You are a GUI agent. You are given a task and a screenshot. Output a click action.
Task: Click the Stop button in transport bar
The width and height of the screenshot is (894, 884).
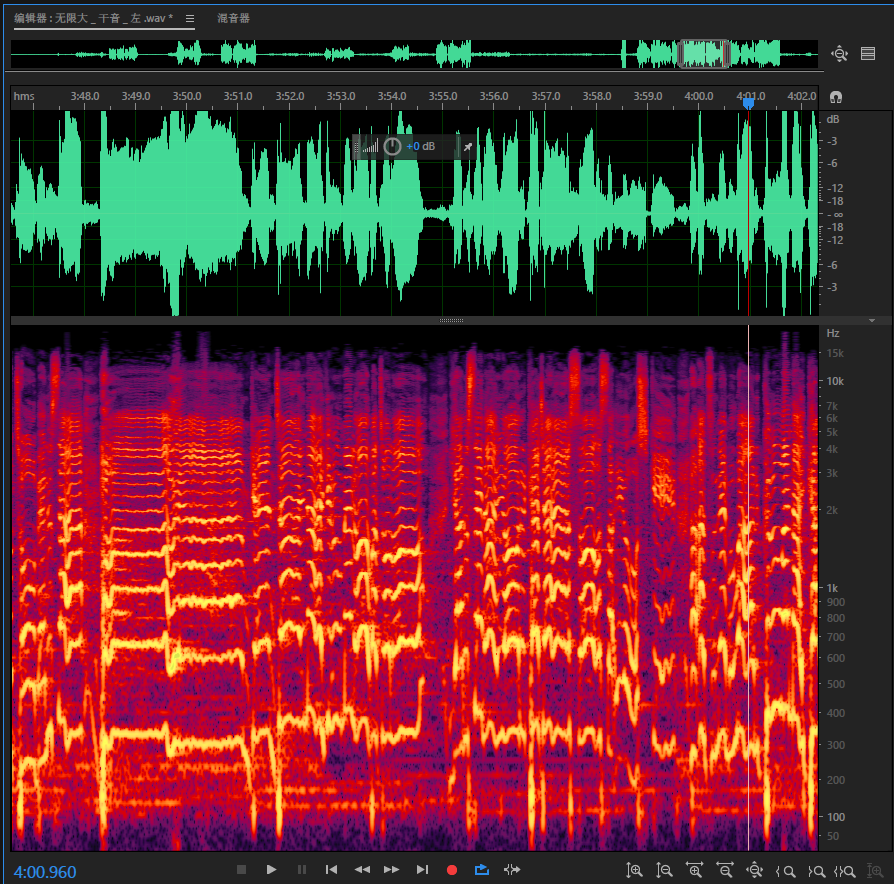click(241, 870)
